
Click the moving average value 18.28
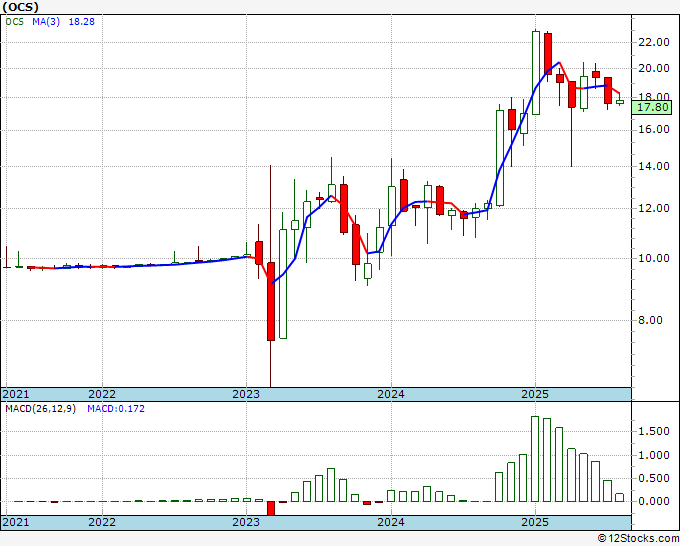click(x=82, y=22)
